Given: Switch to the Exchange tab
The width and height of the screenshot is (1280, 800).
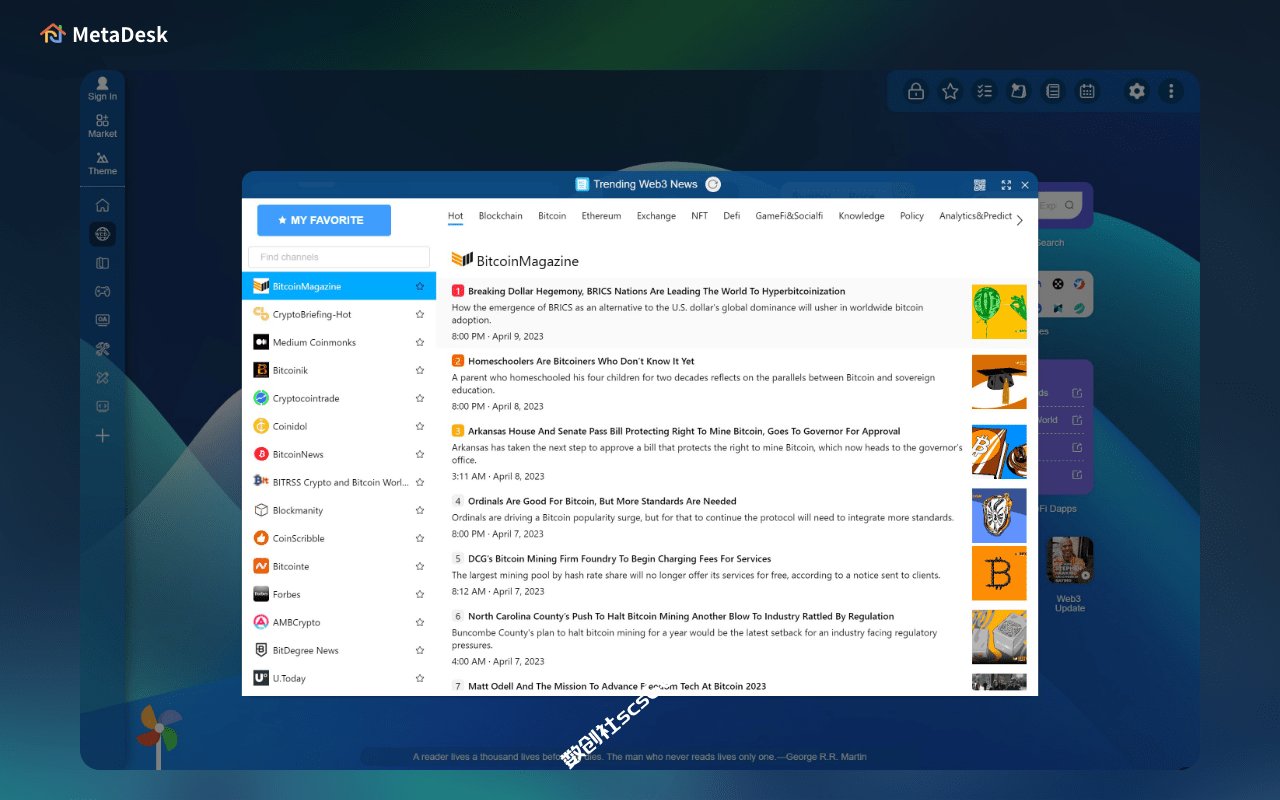Looking at the screenshot, I should 656,216.
